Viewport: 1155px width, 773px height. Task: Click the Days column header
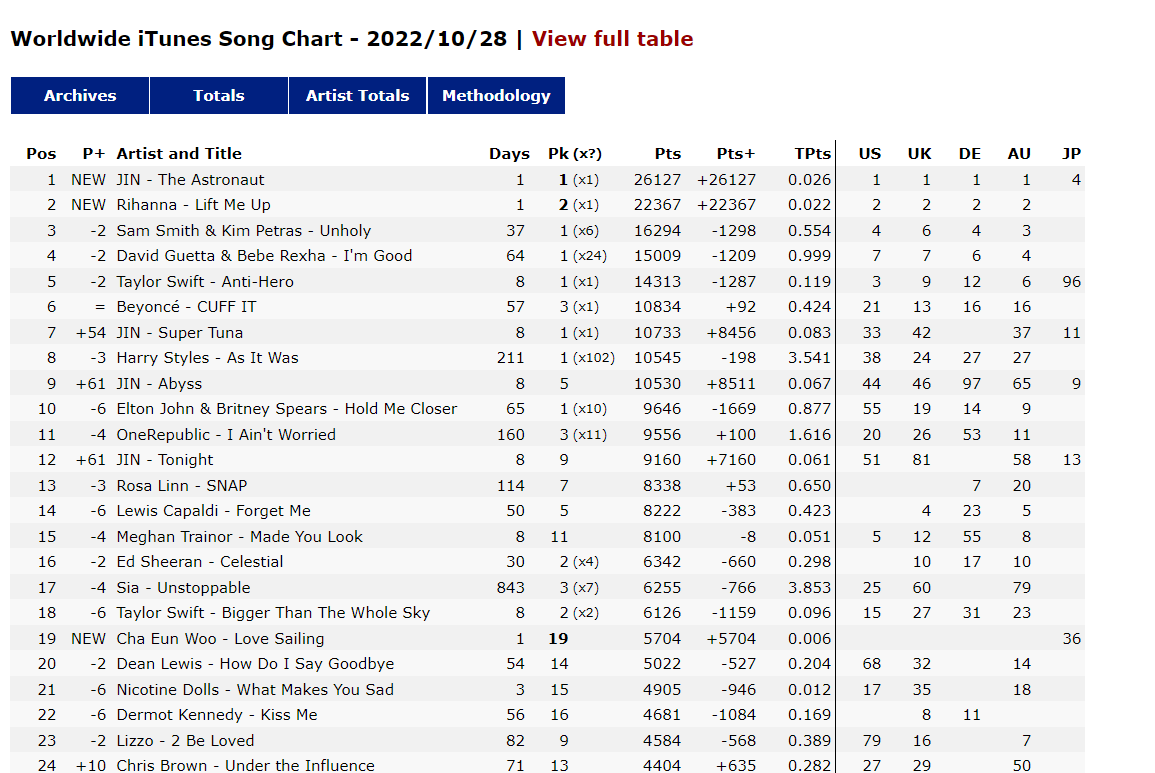tap(509, 153)
